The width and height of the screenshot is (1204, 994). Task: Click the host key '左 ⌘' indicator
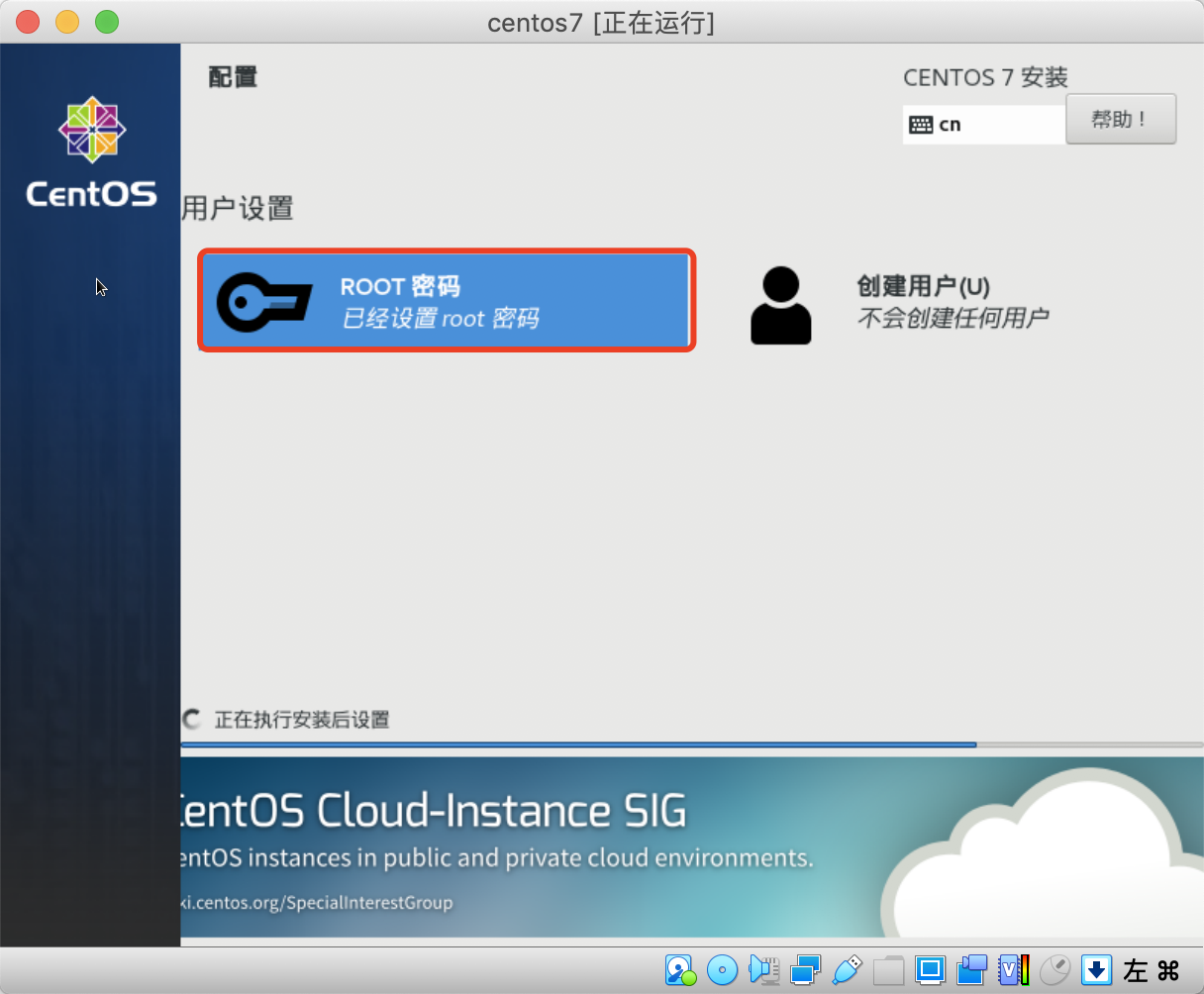click(1152, 970)
